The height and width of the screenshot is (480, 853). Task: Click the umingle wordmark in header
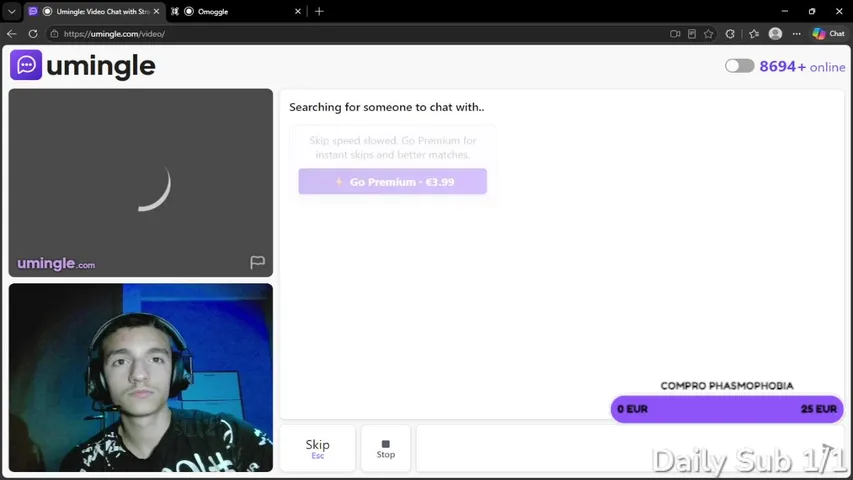pyautogui.click(x=101, y=66)
